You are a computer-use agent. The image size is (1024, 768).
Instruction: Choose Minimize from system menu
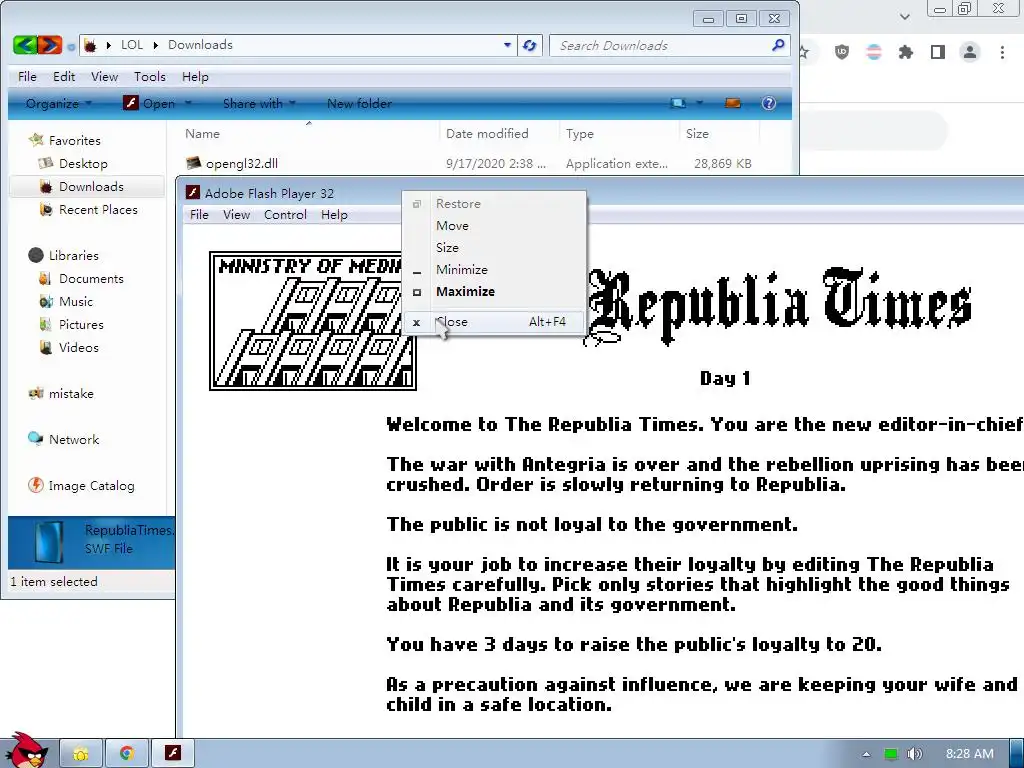[494, 269]
